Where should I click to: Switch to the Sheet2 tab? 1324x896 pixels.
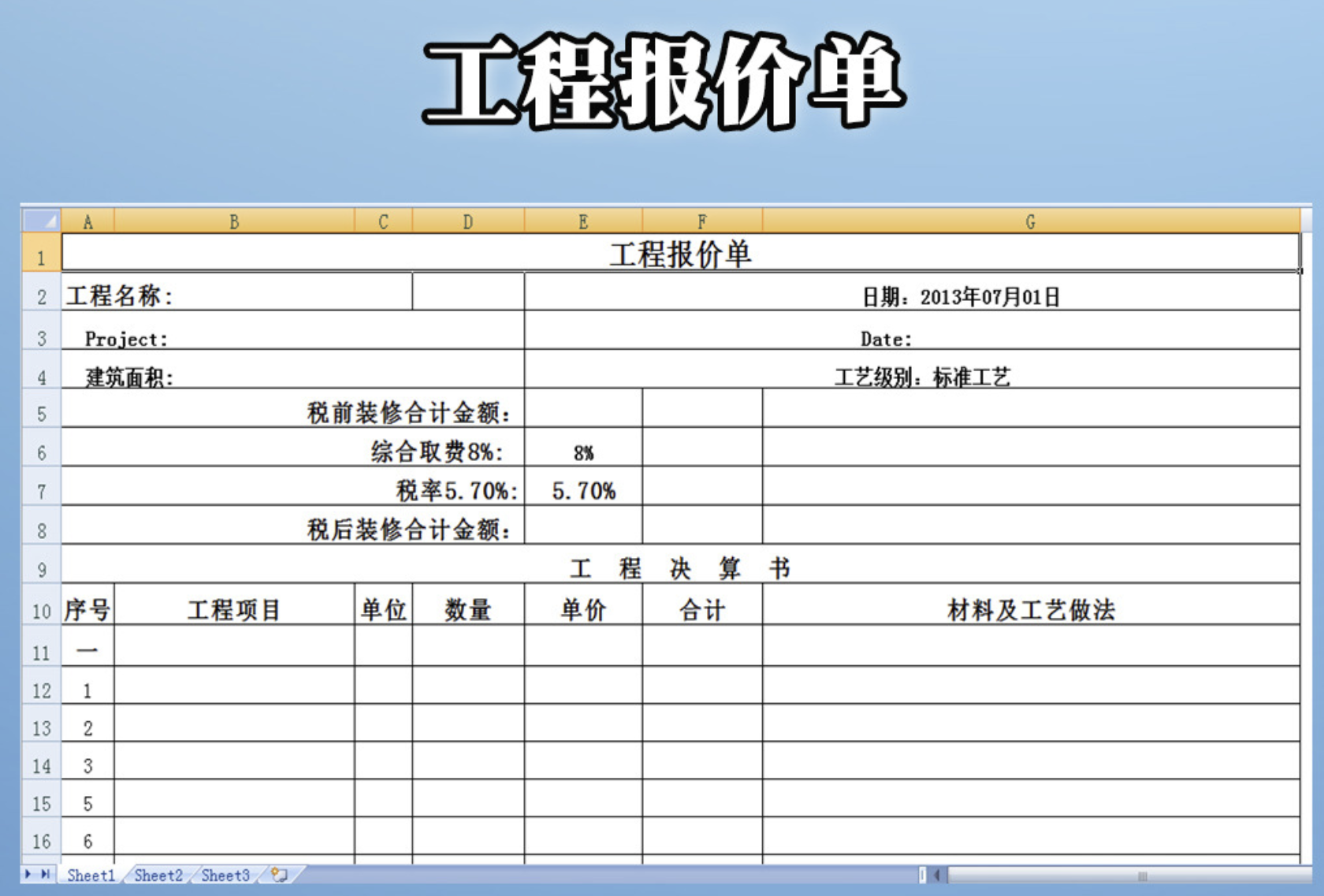(158, 876)
